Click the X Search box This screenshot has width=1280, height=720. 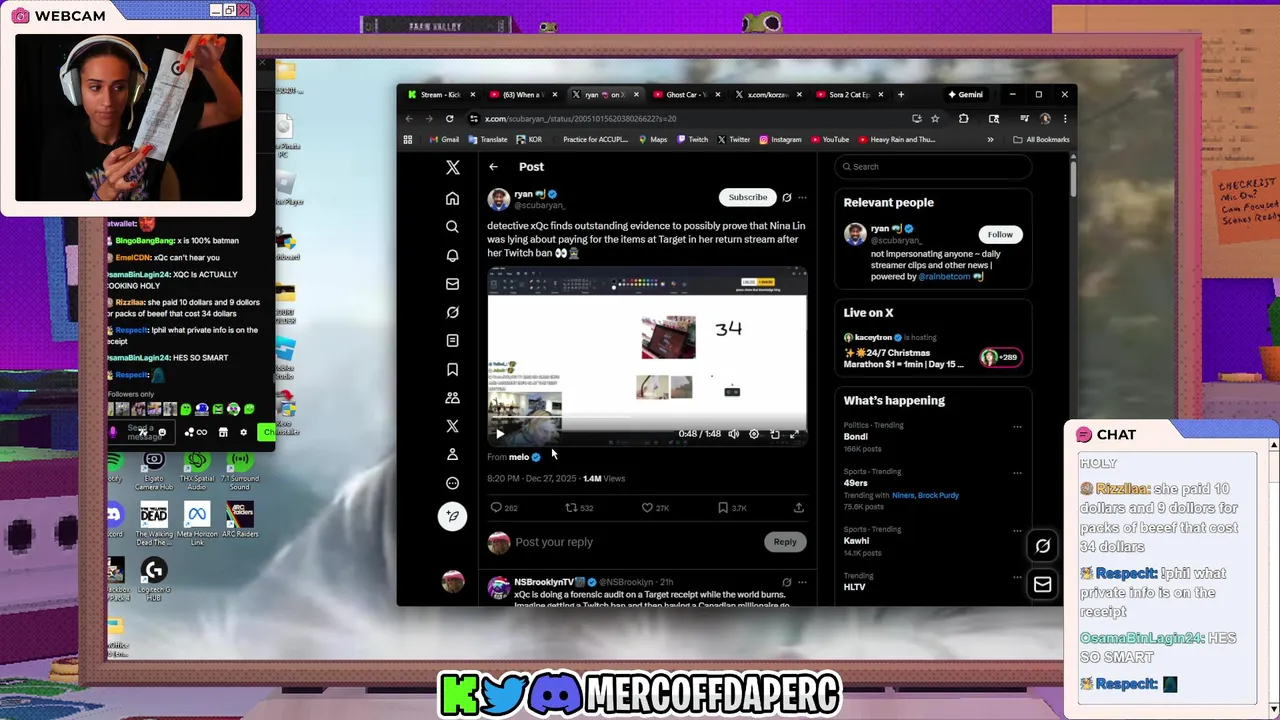tap(933, 167)
